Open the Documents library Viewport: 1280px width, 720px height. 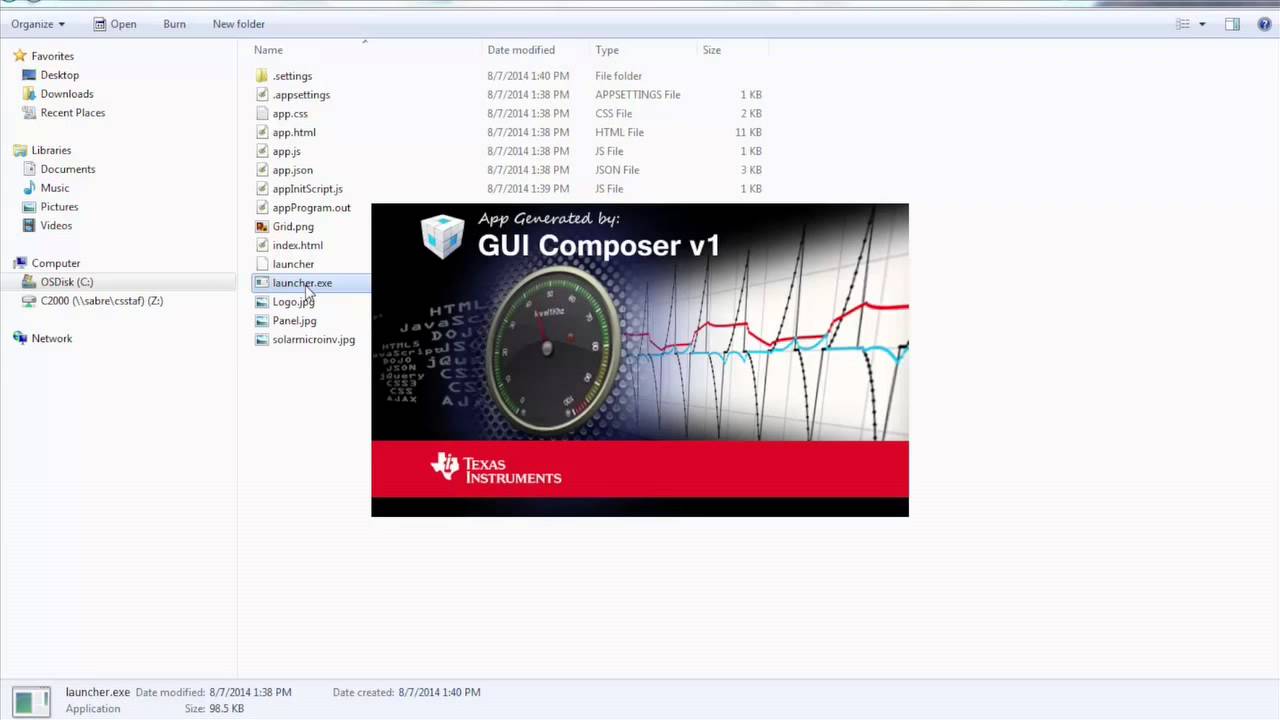pos(68,169)
